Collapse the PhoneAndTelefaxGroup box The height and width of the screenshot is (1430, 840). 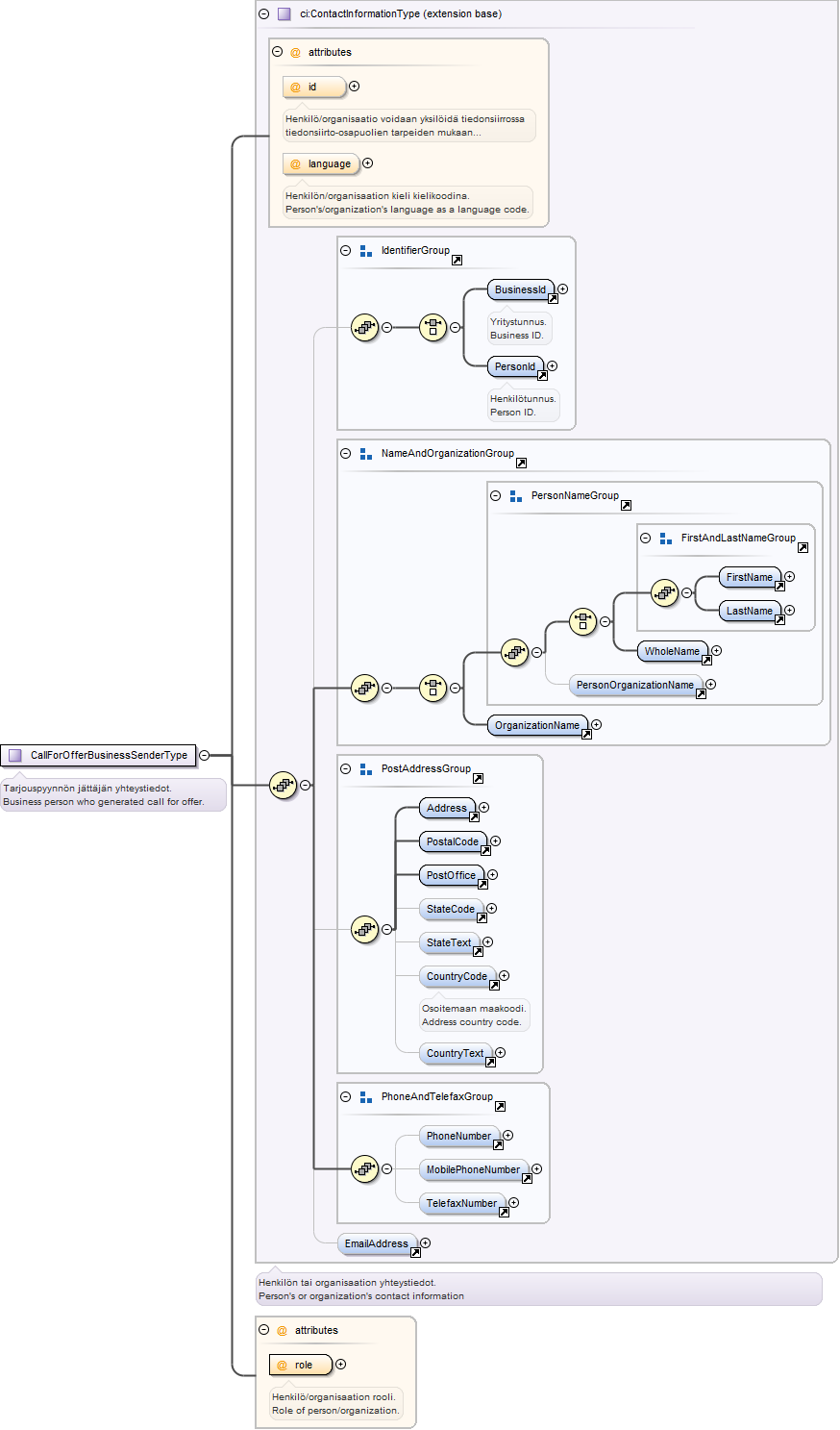click(346, 1097)
